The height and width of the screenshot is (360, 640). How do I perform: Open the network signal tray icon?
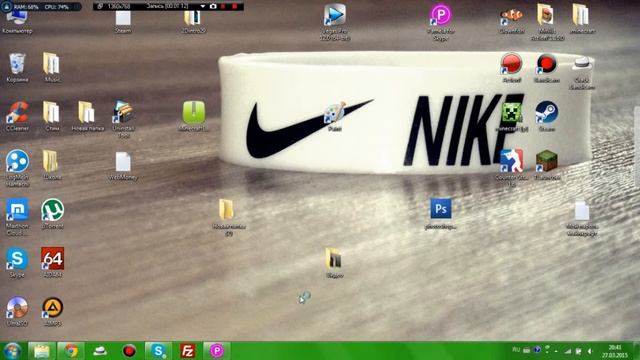click(x=567, y=351)
